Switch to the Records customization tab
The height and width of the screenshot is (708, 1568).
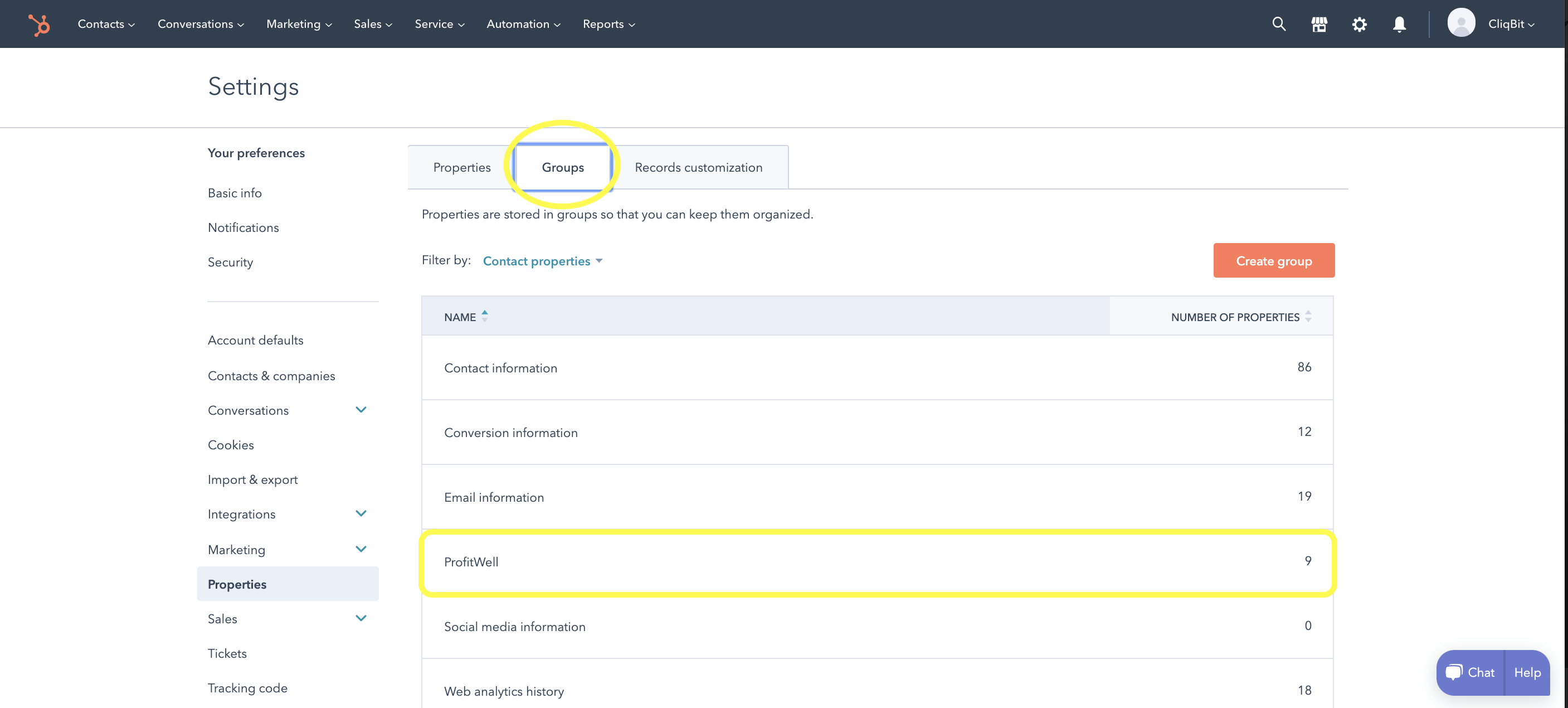point(698,167)
